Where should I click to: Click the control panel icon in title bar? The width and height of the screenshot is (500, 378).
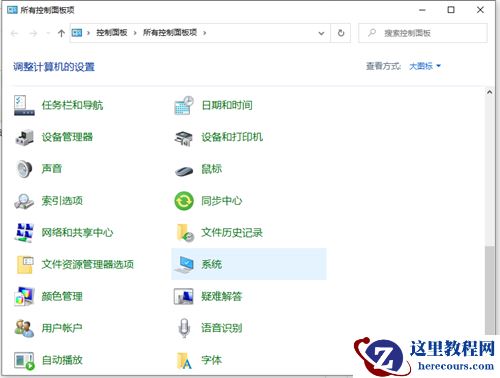click(x=12, y=10)
